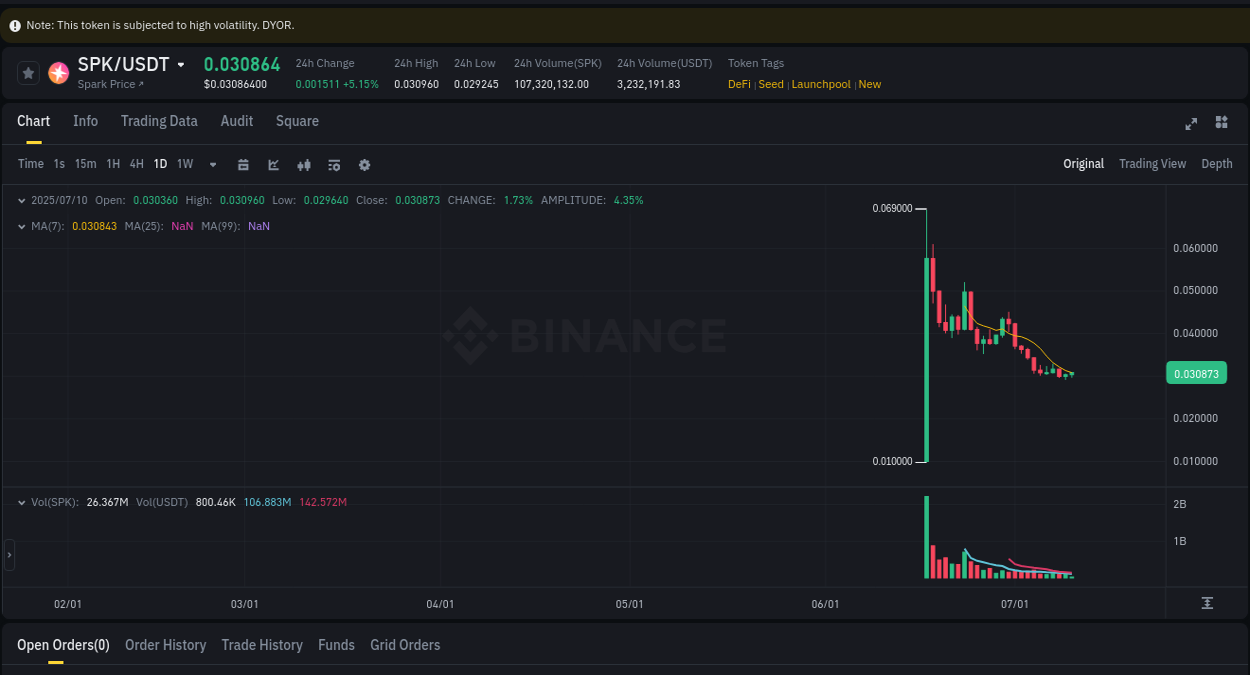The width and height of the screenshot is (1250, 675).
Task: Switch to the Trading Data tab
Action: pyautogui.click(x=159, y=121)
